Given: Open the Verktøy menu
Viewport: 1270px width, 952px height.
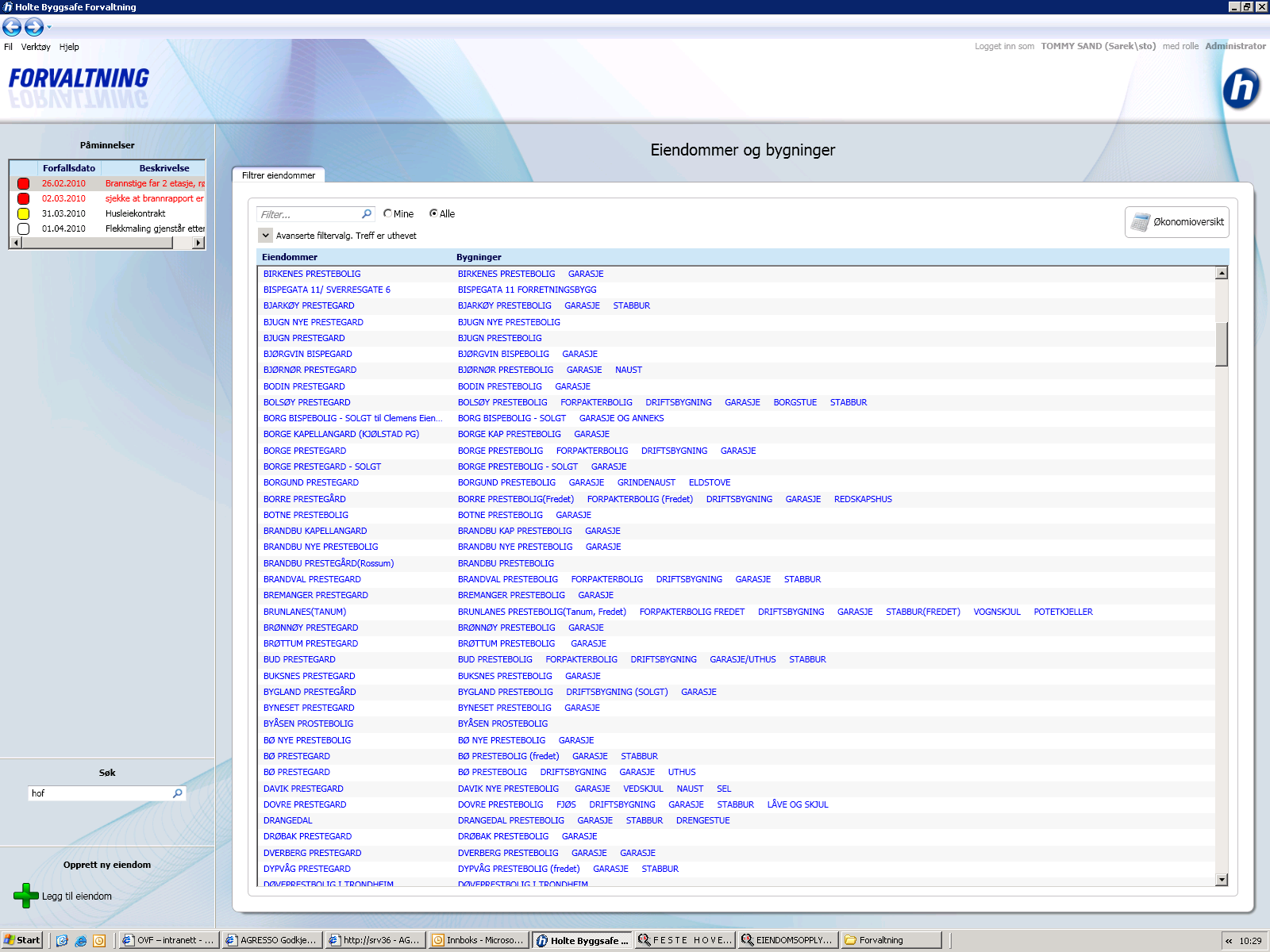Looking at the screenshot, I should coord(36,47).
